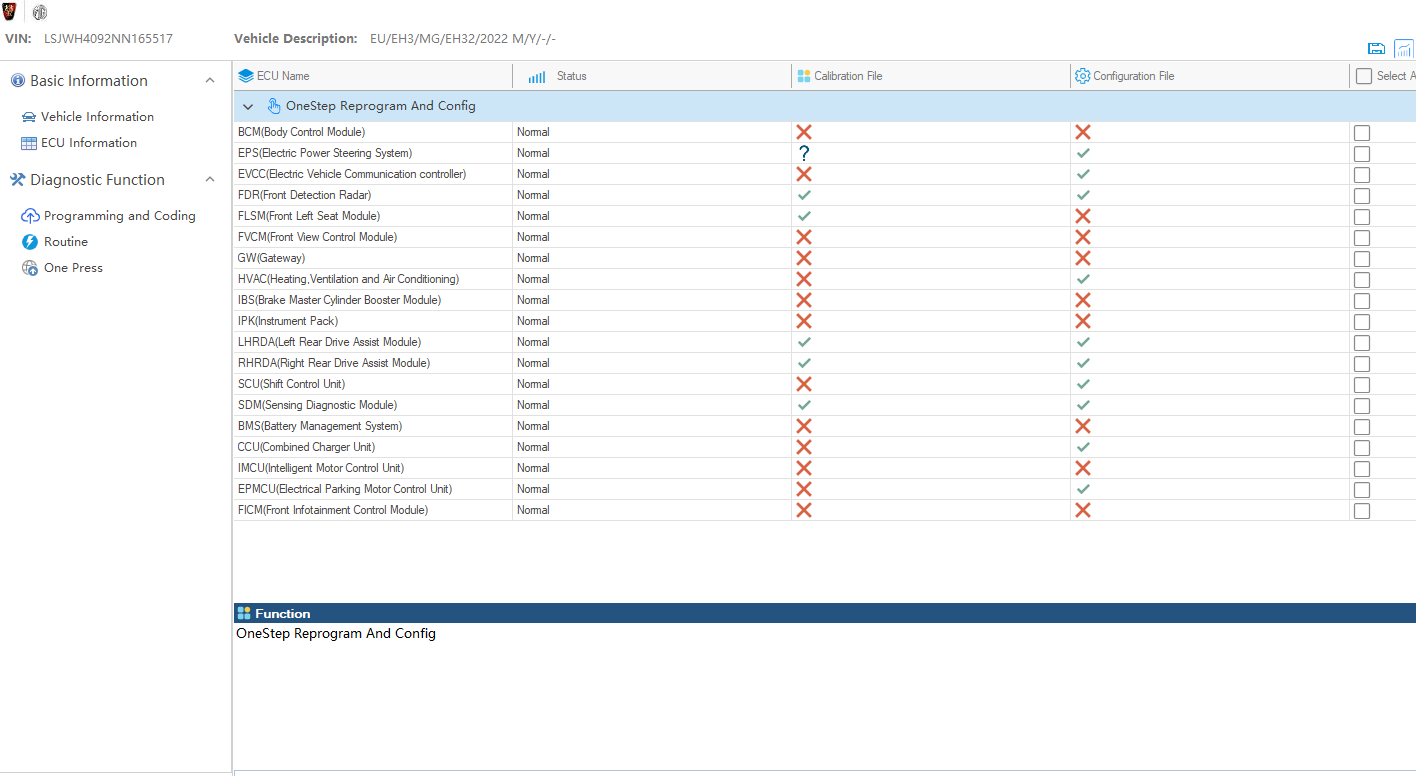This screenshot has height=776, width=1416.
Task: Click the red X calibration icon for BCM
Action: pos(803,132)
